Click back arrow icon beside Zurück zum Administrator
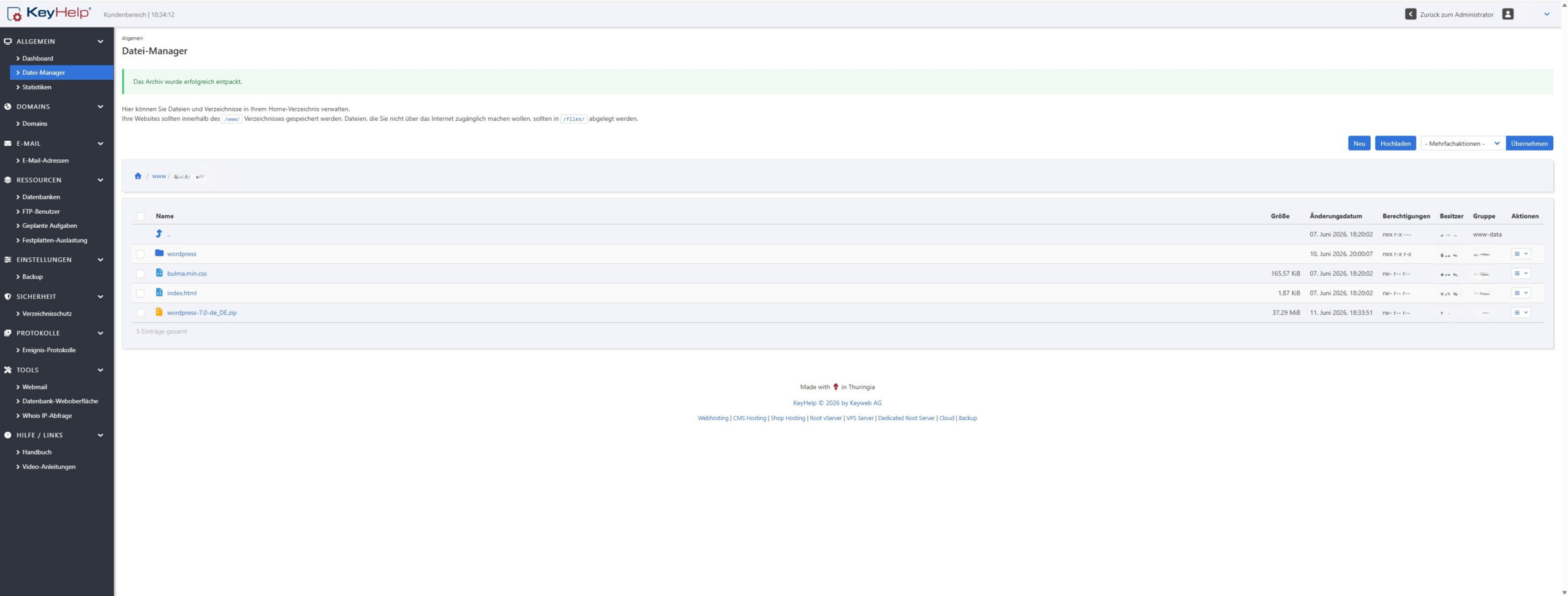 (x=1411, y=14)
